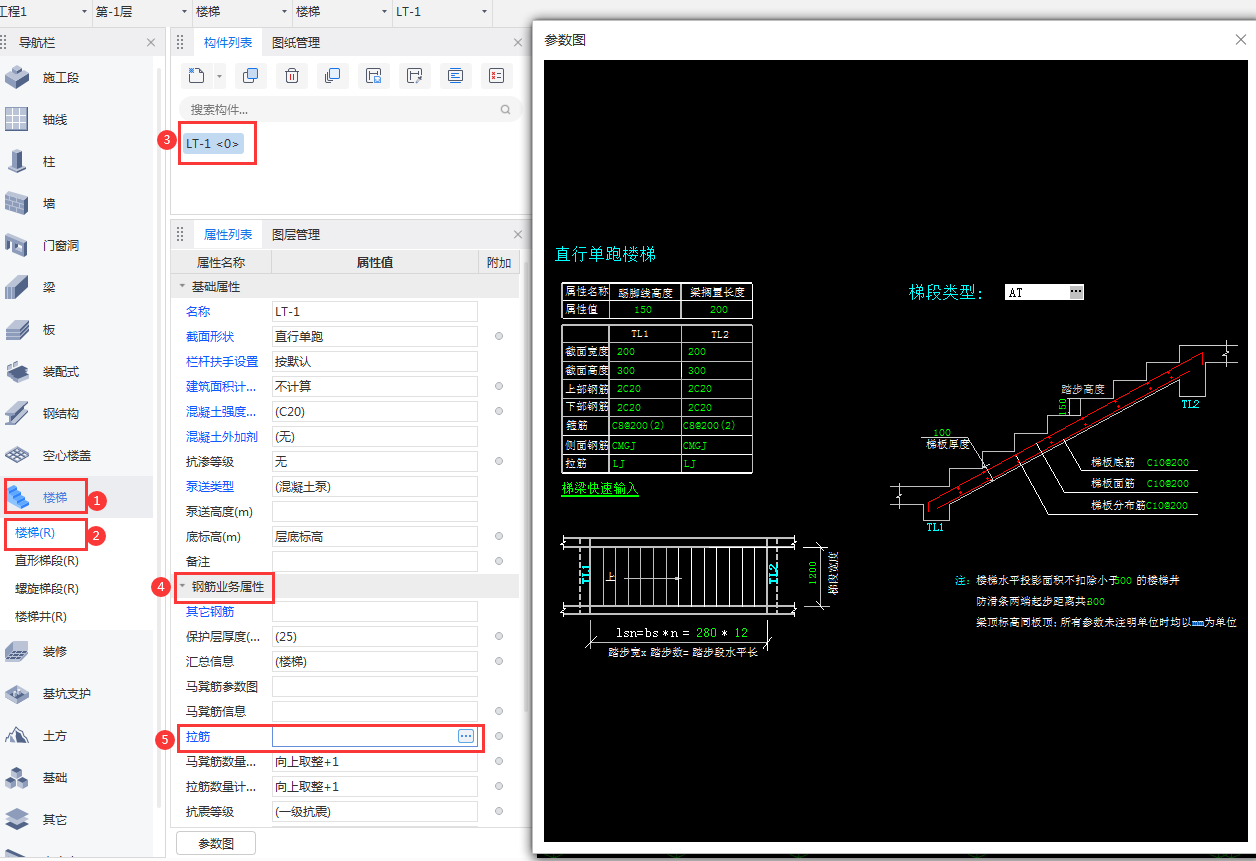Click the search magnifier icon
The image size is (1256, 861).
point(505,109)
